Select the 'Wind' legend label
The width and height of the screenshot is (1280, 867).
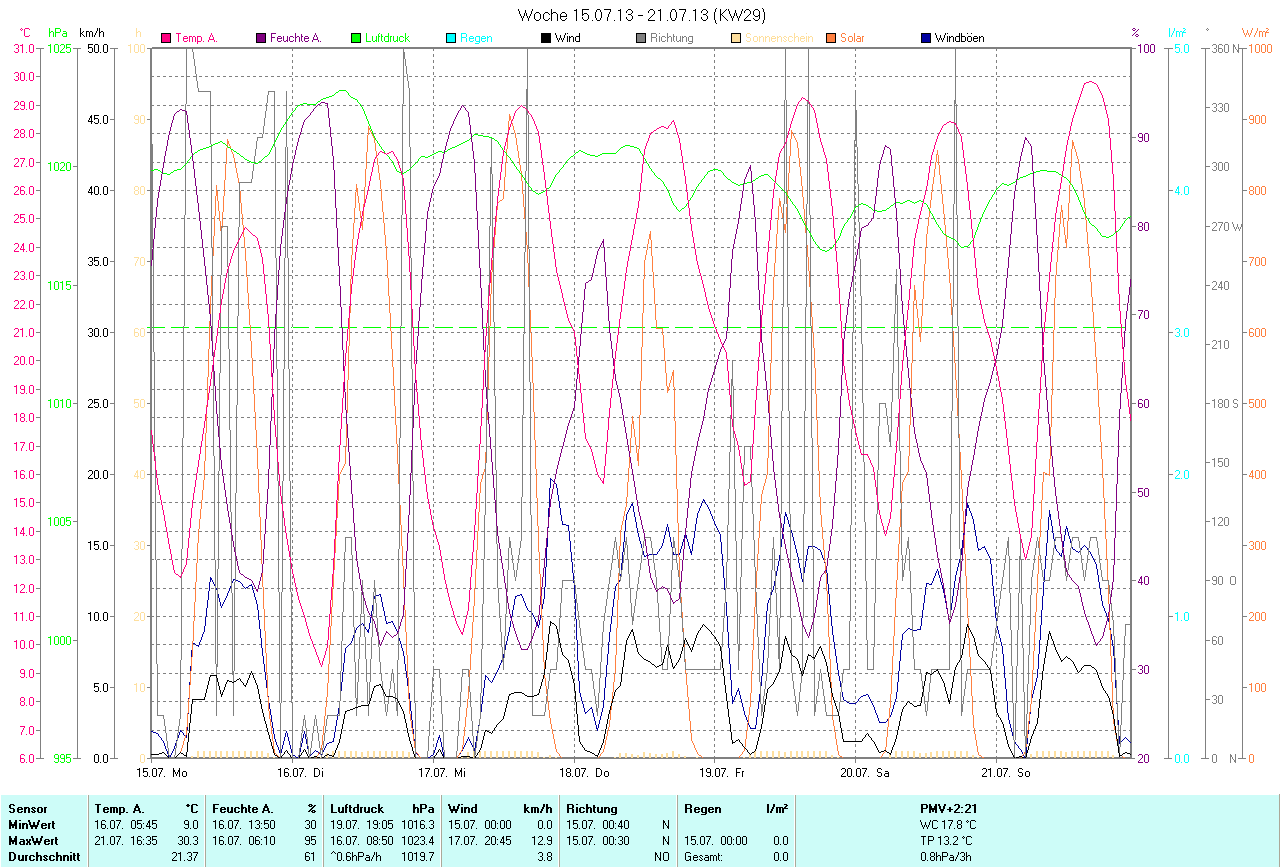(567, 38)
